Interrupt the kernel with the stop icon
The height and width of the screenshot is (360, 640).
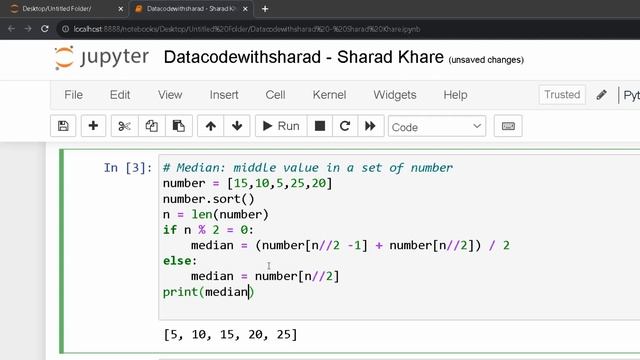click(x=320, y=126)
